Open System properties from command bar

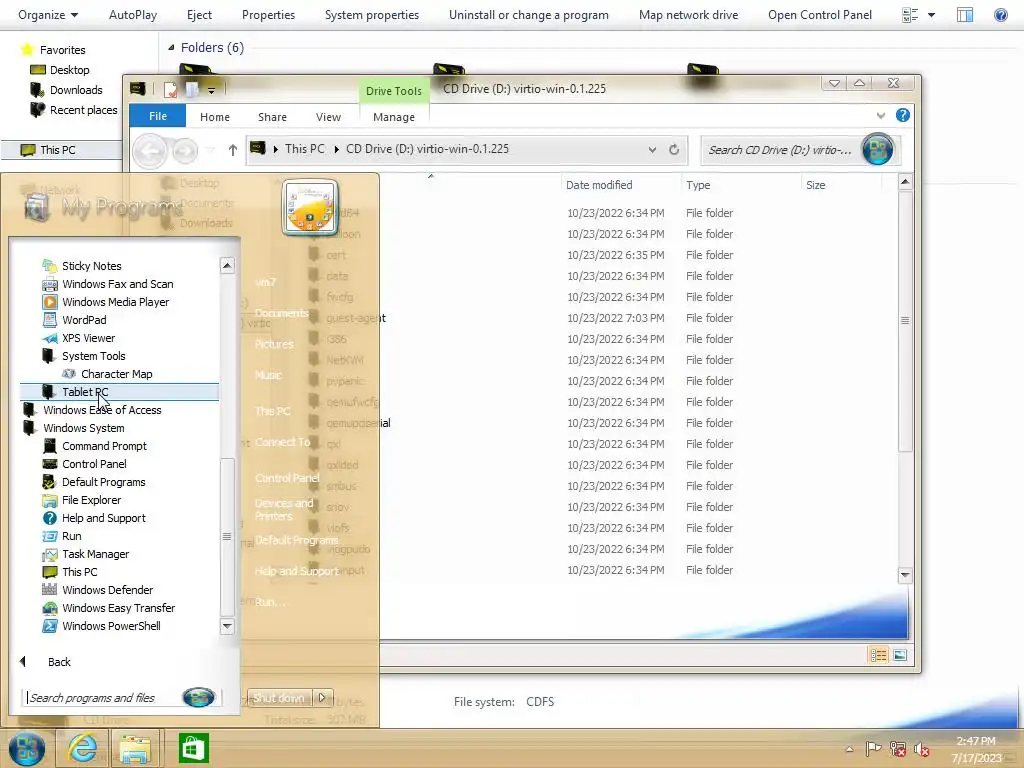point(372,15)
